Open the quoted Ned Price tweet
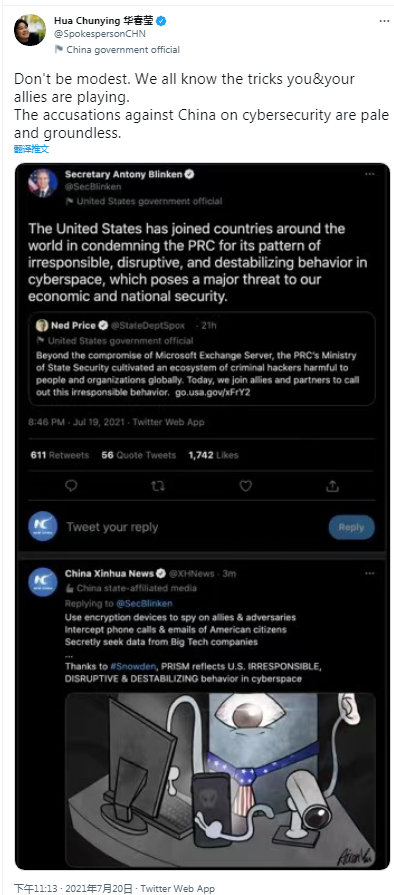This screenshot has height=895, width=394. pos(202,358)
